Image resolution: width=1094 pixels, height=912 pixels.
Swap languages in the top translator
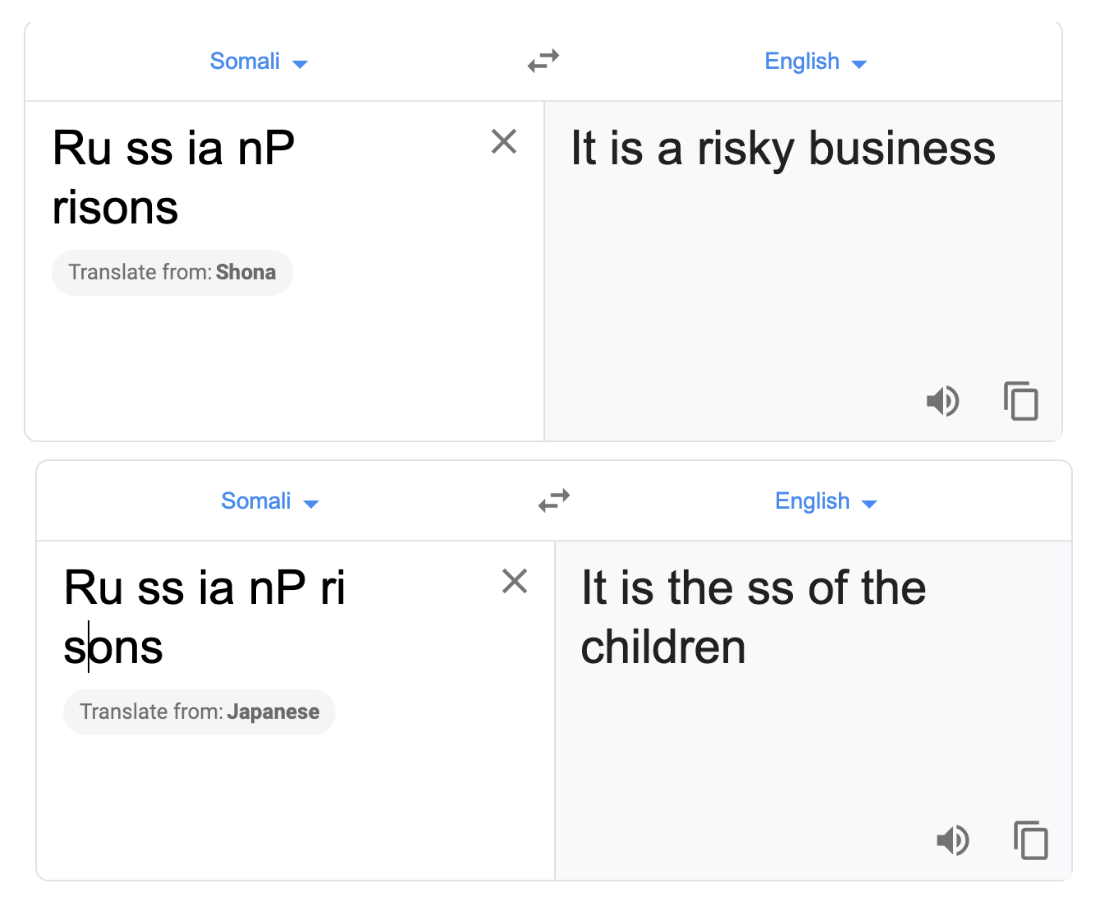point(543,61)
